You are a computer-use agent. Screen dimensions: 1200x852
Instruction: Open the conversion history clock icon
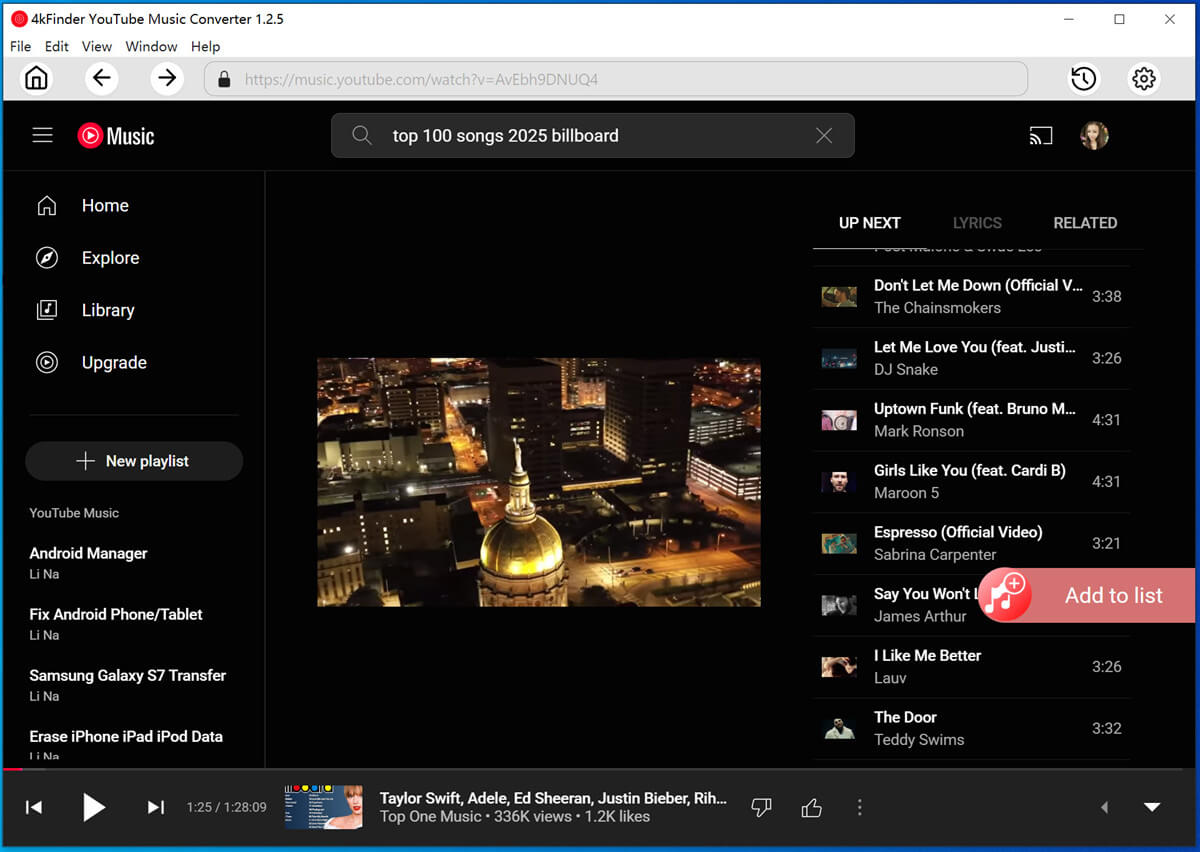tap(1083, 79)
